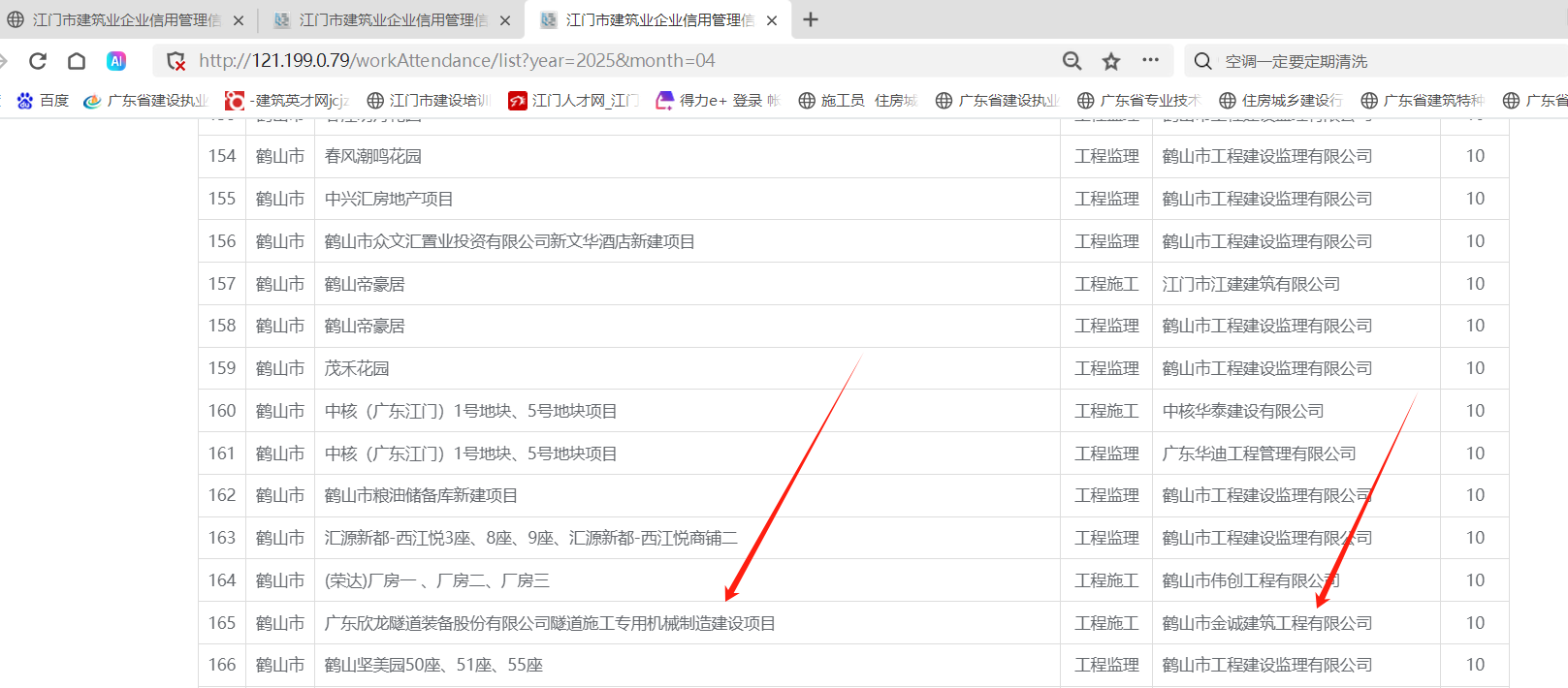The height and width of the screenshot is (688, 1568).
Task: Click 广东欣龙隧道装备股份有限公司 project cell
Action: 550,623
